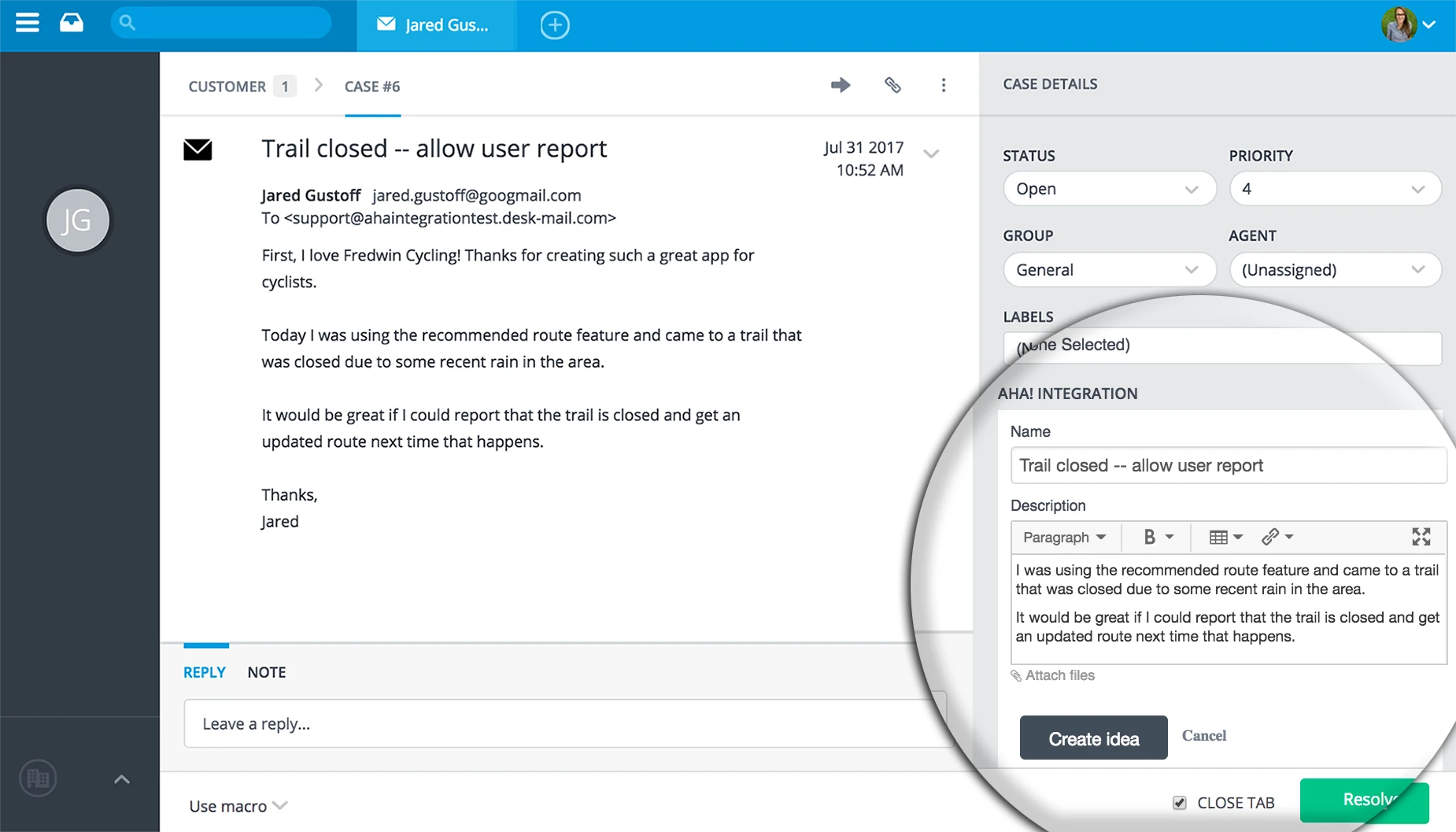Click the CASE DETAILS panel heading
The image size is (1456, 832).
[x=1050, y=84]
